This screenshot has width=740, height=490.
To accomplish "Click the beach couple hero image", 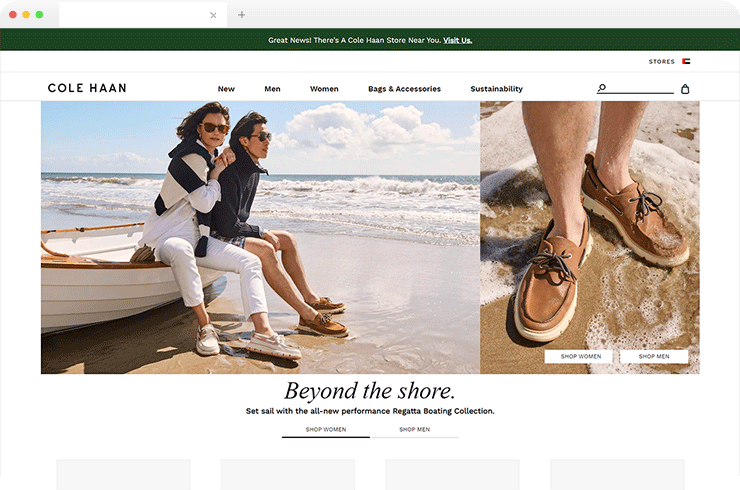I will tap(261, 237).
